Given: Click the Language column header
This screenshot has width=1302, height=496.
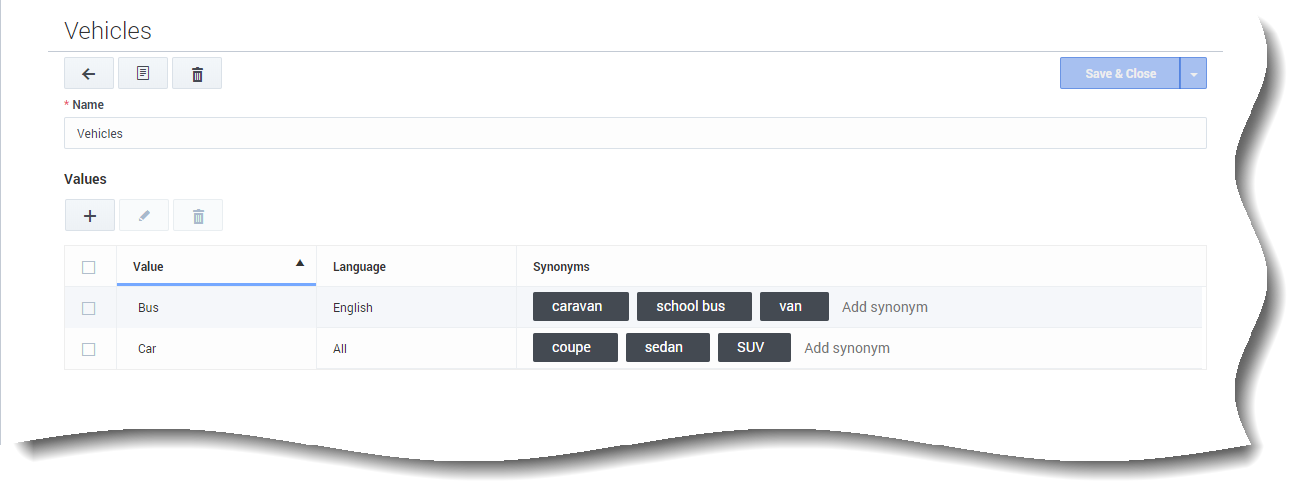Looking at the screenshot, I should coord(359,267).
